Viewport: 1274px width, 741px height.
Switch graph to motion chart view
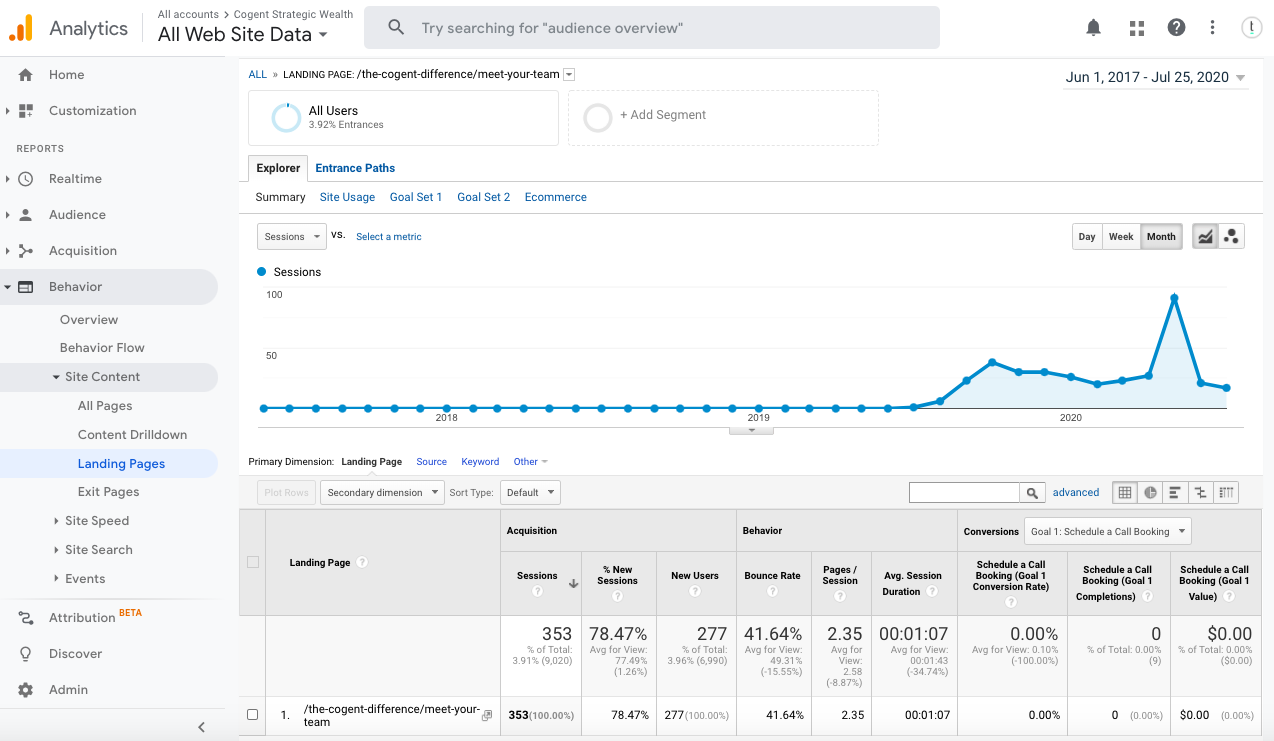click(x=1232, y=236)
